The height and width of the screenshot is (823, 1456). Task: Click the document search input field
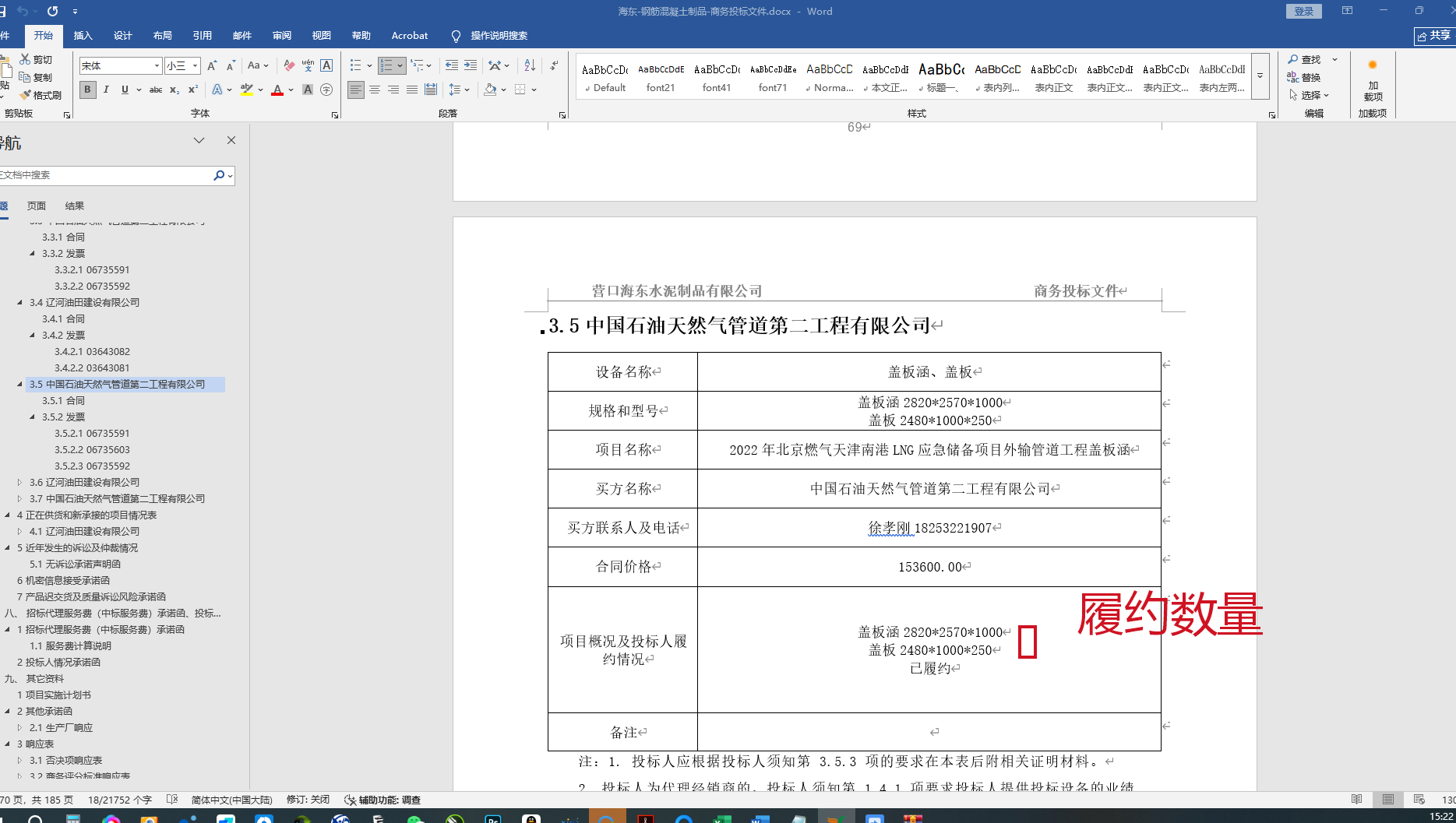(x=105, y=175)
